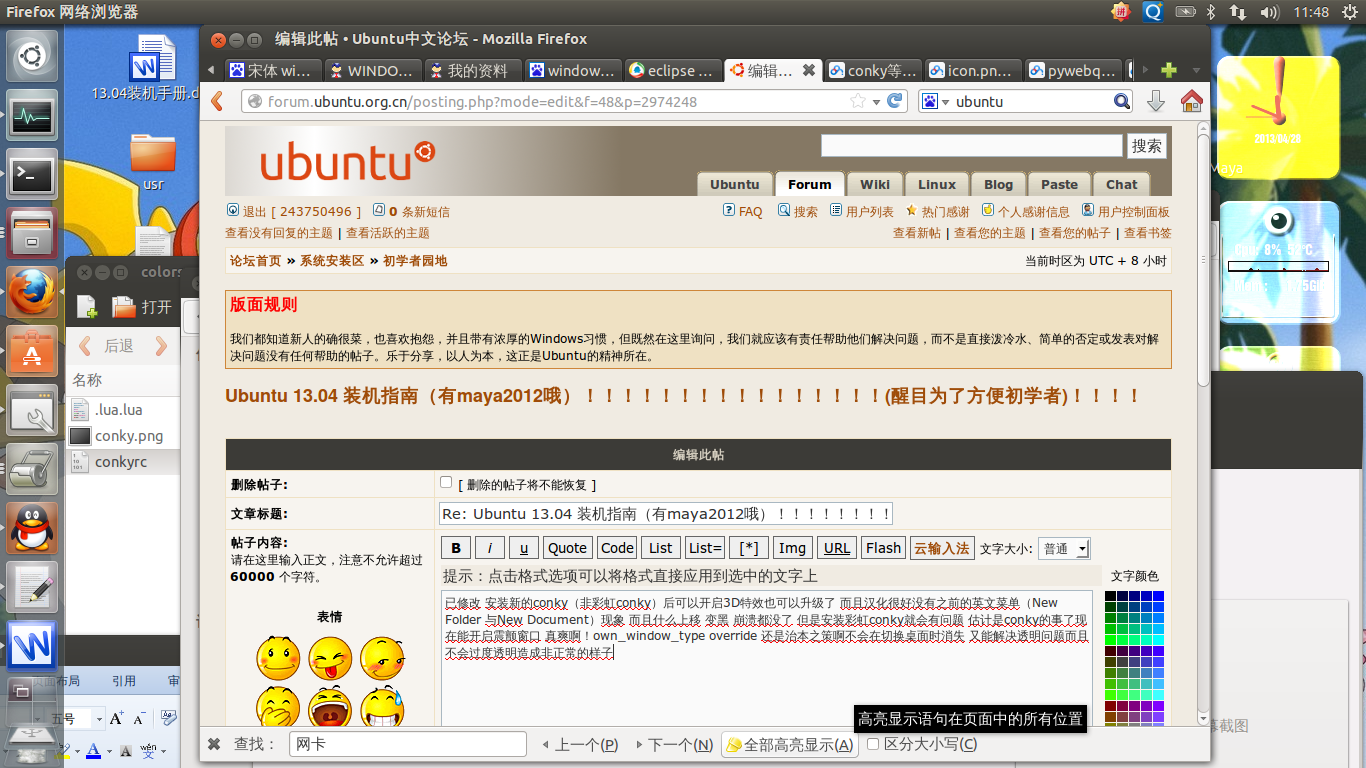Select conky.png in file list

tap(123, 436)
